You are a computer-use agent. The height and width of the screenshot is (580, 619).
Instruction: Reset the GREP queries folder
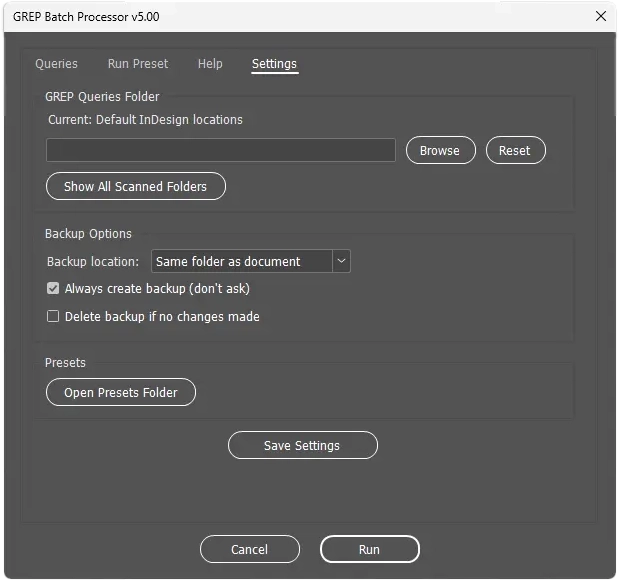click(516, 150)
